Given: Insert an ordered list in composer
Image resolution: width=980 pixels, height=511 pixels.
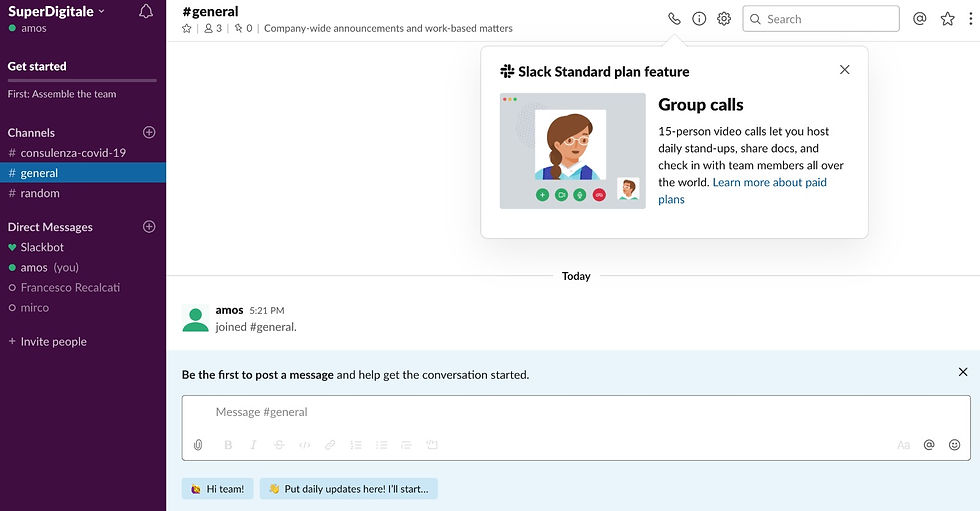Looking at the screenshot, I should [356, 445].
